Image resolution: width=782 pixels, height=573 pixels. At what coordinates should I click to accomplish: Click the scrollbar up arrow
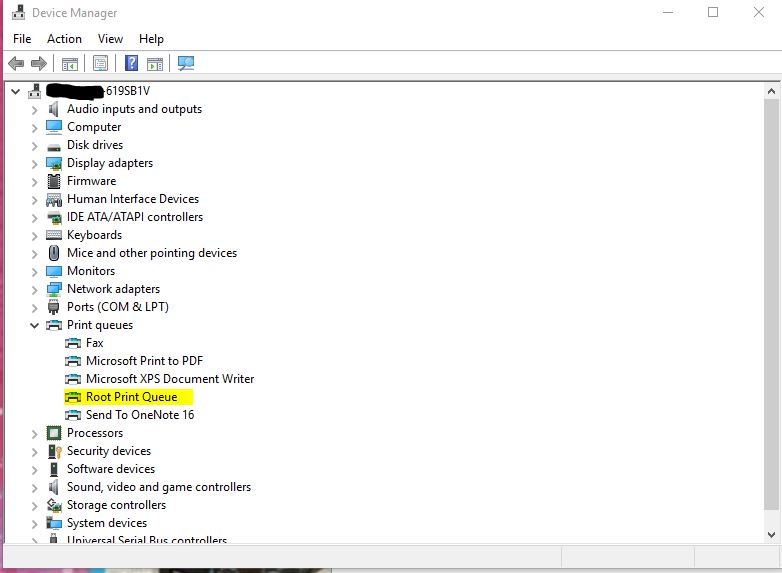(771, 91)
